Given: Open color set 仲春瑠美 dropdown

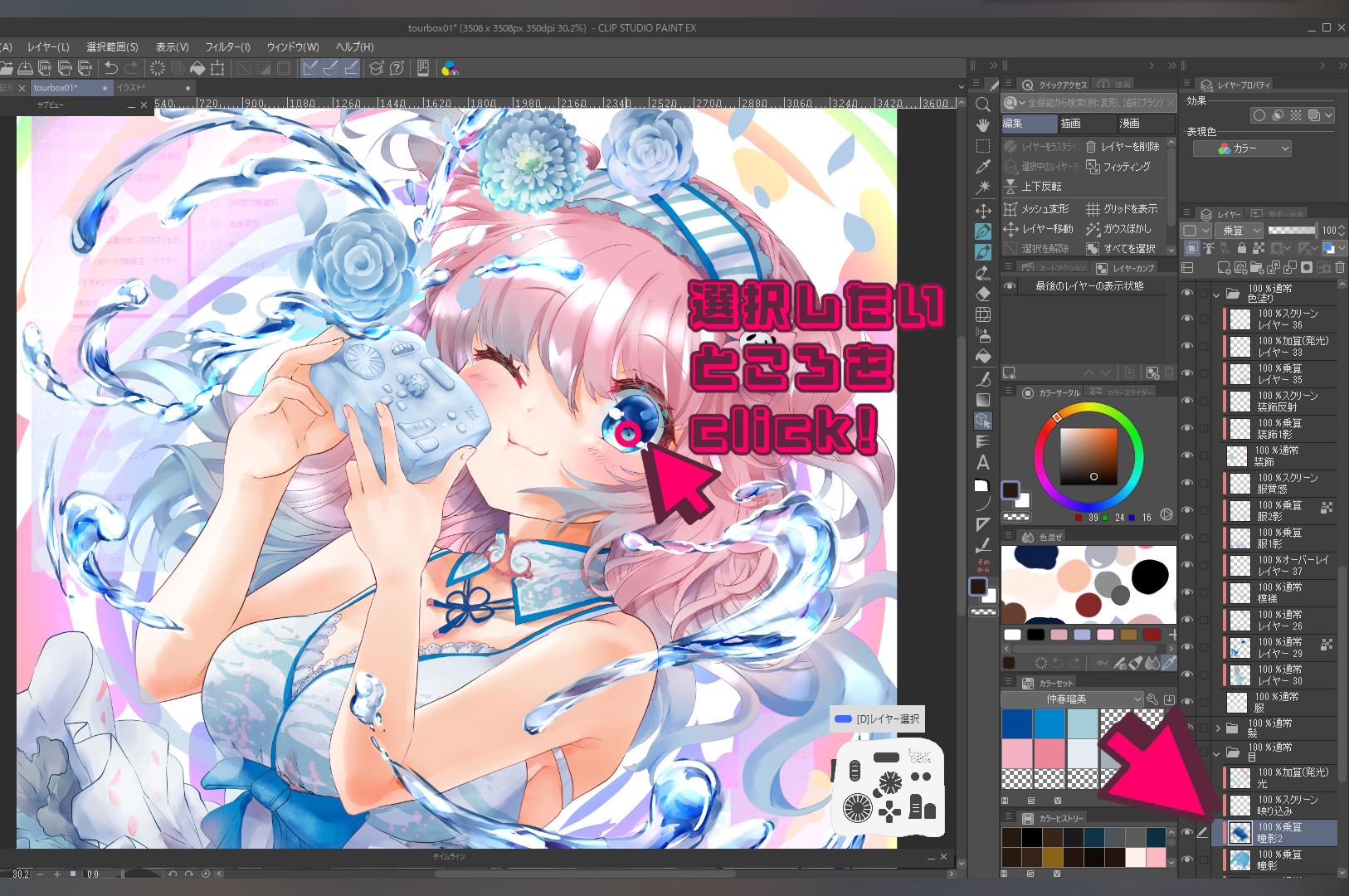Looking at the screenshot, I should [x=1072, y=699].
